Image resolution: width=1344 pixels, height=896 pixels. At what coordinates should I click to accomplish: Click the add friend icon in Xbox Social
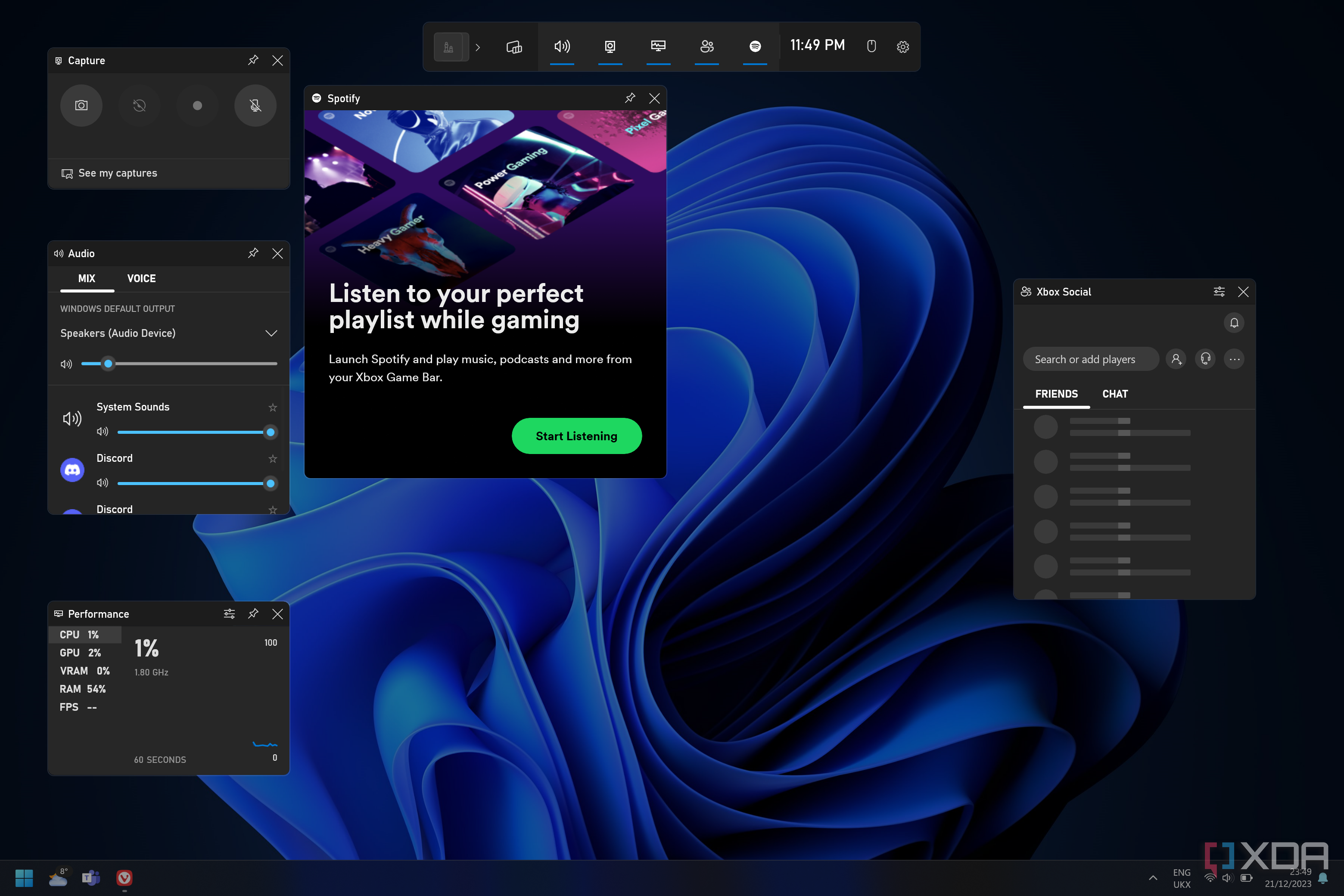point(1176,359)
